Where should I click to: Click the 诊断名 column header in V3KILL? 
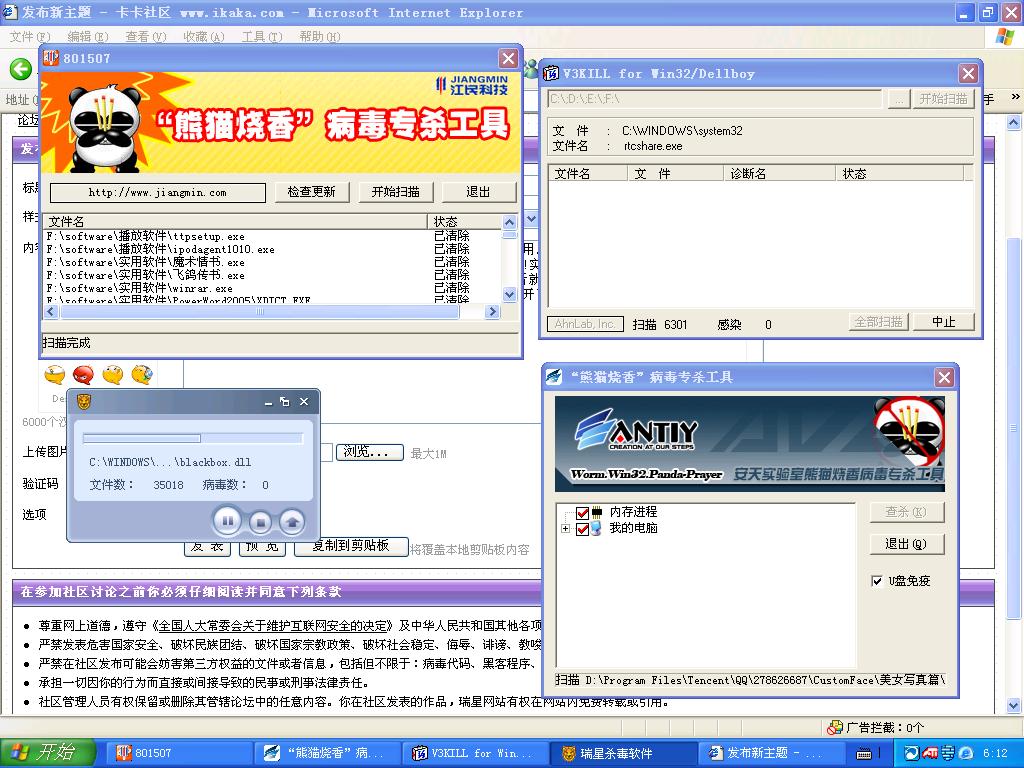coord(779,173)
